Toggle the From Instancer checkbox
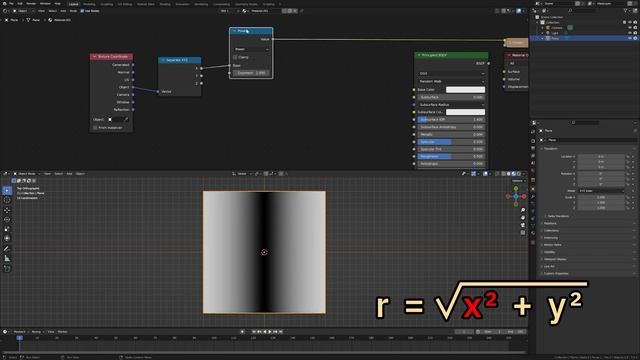Screen dimensions: 640x360 click(x=95, y=128)
